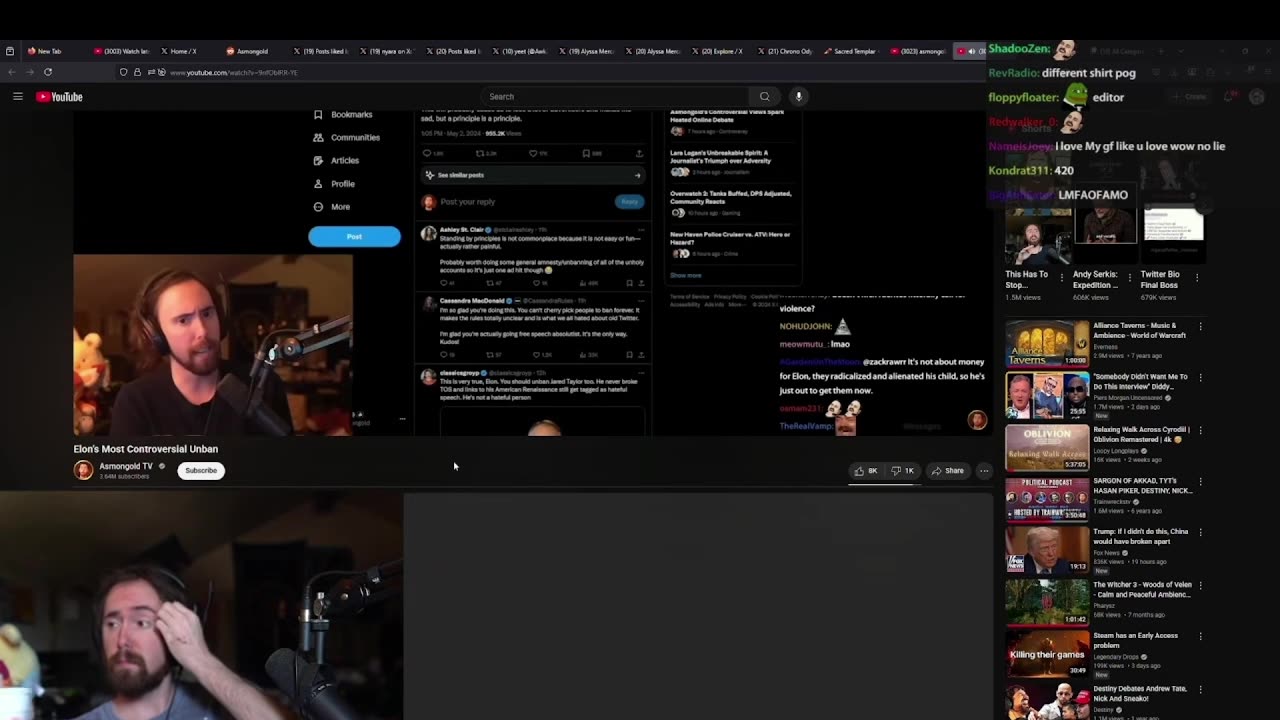1280x720 pixels.
Task: Open browser tab list icon at far left
Action: coord(10,51)
